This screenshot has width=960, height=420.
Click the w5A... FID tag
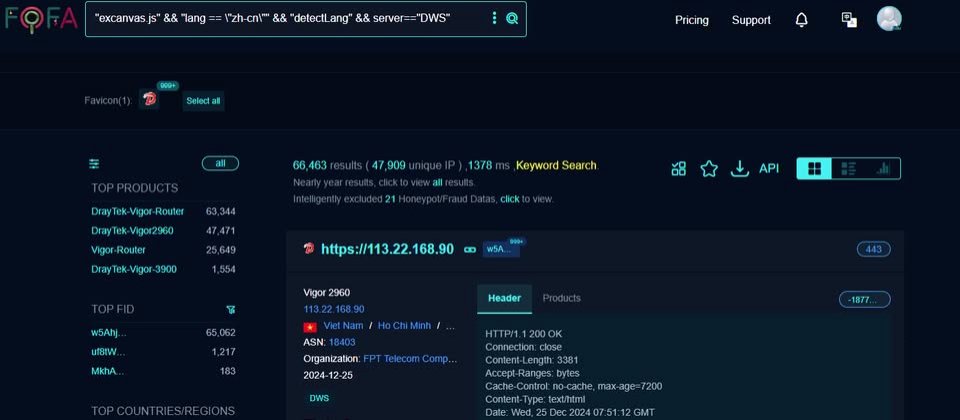[x=501, y=249]
